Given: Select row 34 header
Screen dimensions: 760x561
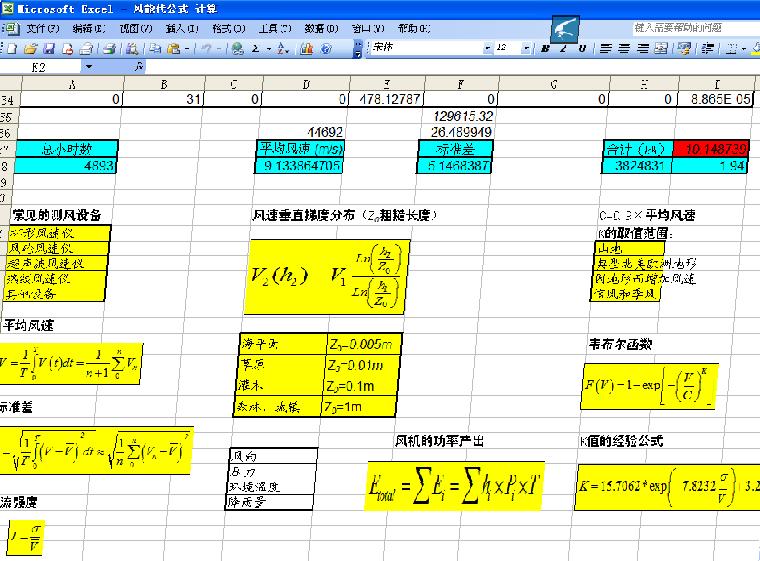Looking at the screenshot, I should 9,100.
